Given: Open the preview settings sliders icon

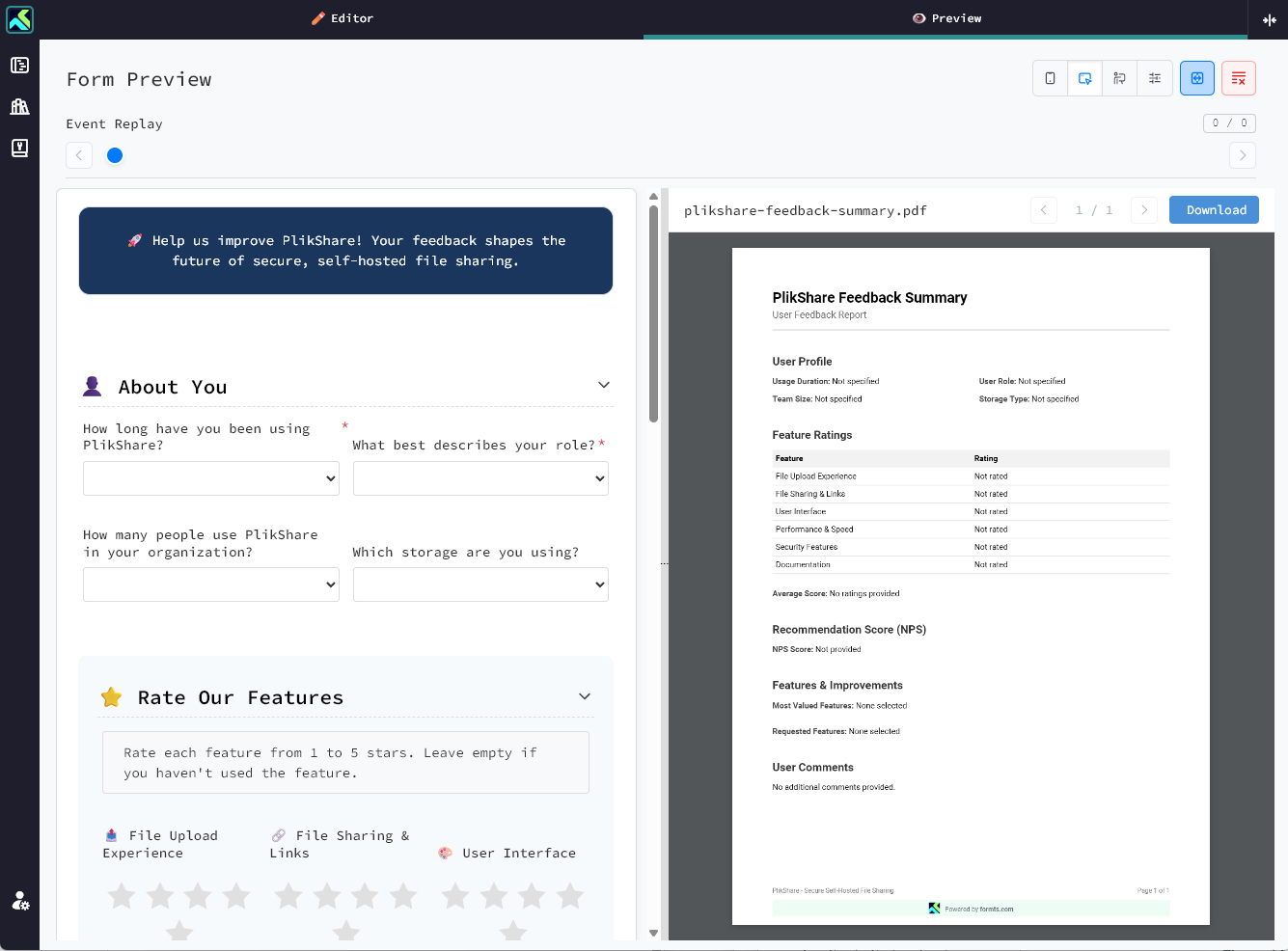Looking at the screenshot, I should 1155,78.
